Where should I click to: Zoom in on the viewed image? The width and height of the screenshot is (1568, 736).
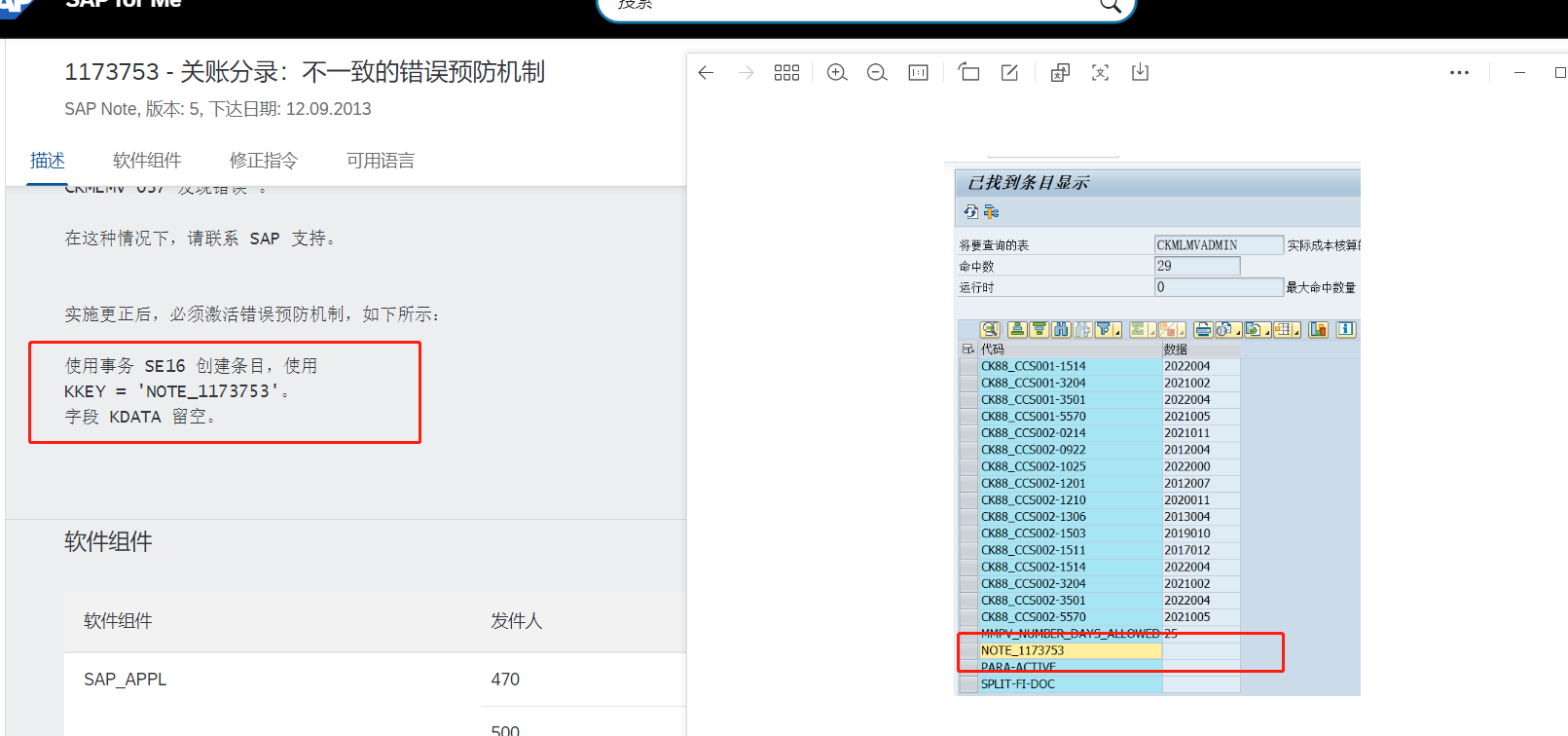[x=837, y=73]
